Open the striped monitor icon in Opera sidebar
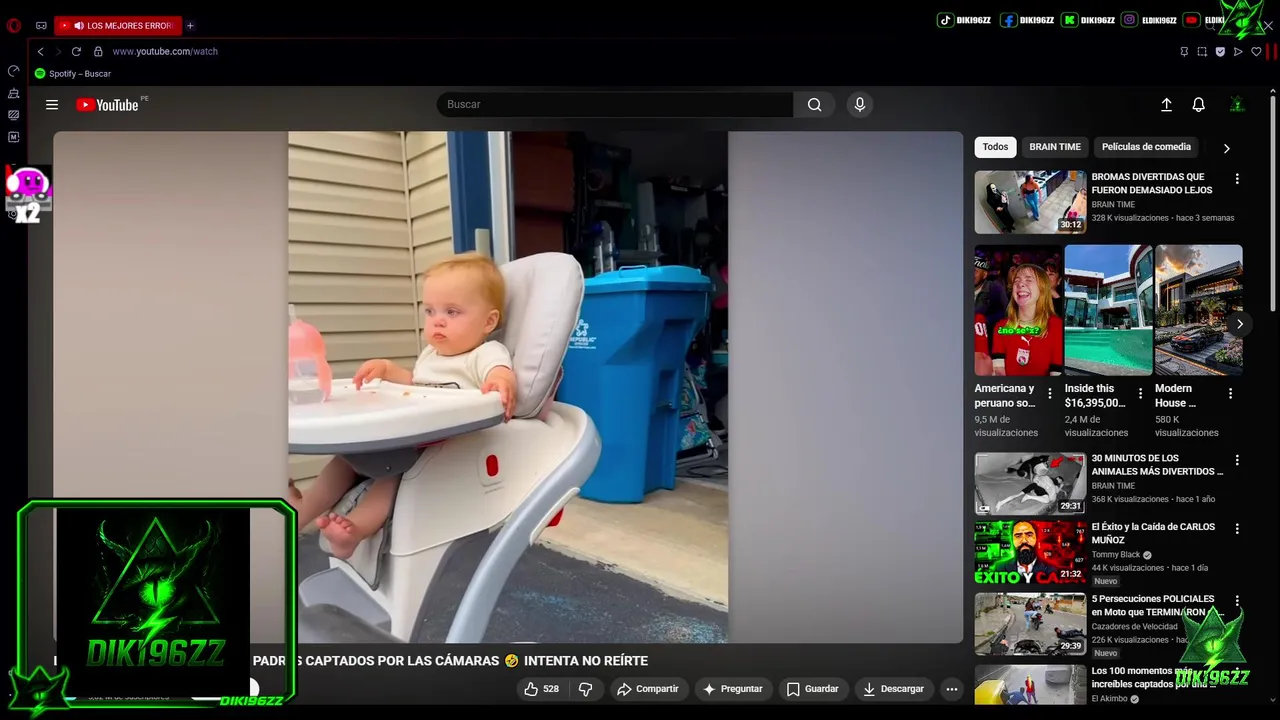This screenshot has width=1280, height=720. [x=14, y=115]
